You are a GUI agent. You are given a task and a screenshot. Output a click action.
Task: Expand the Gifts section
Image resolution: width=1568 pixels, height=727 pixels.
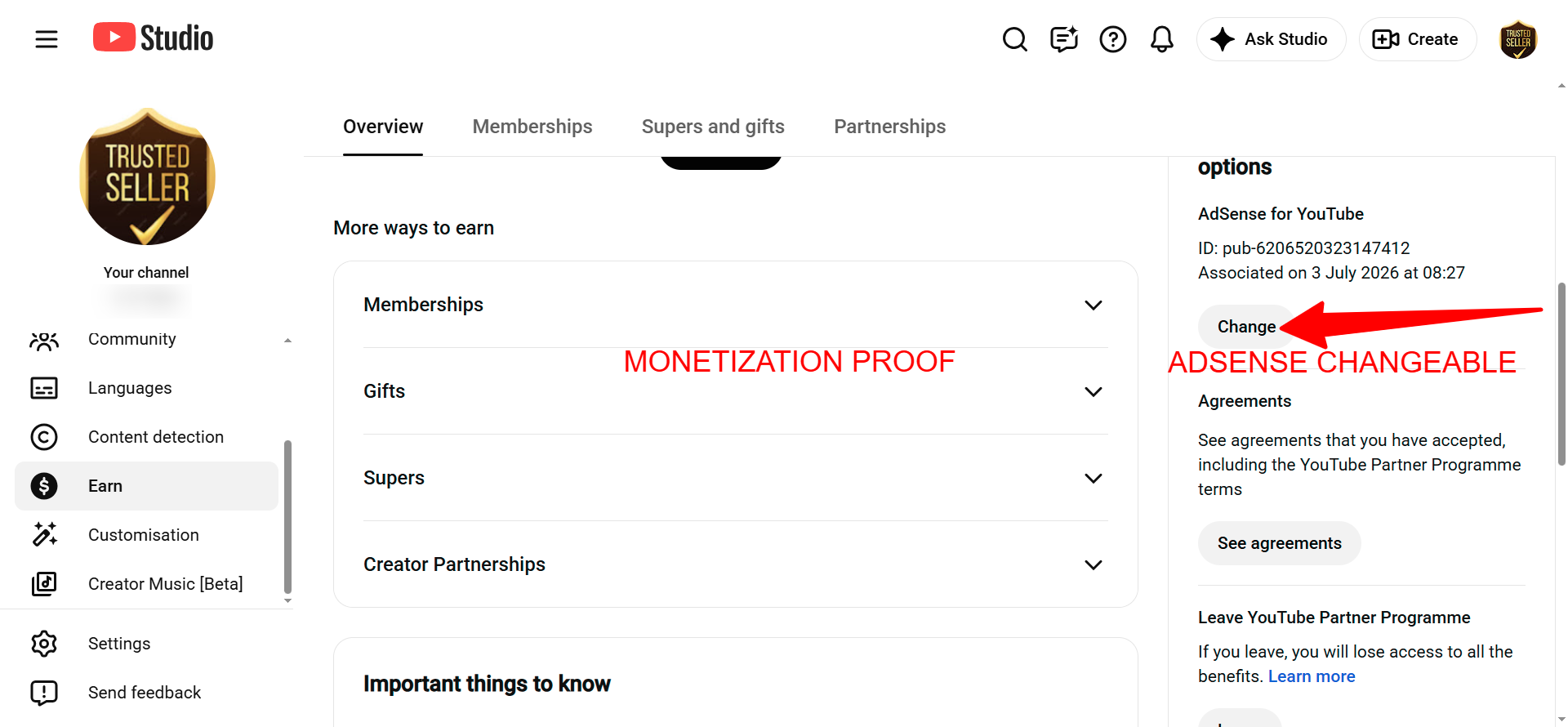pyautogui.click(x=735, y=391)
